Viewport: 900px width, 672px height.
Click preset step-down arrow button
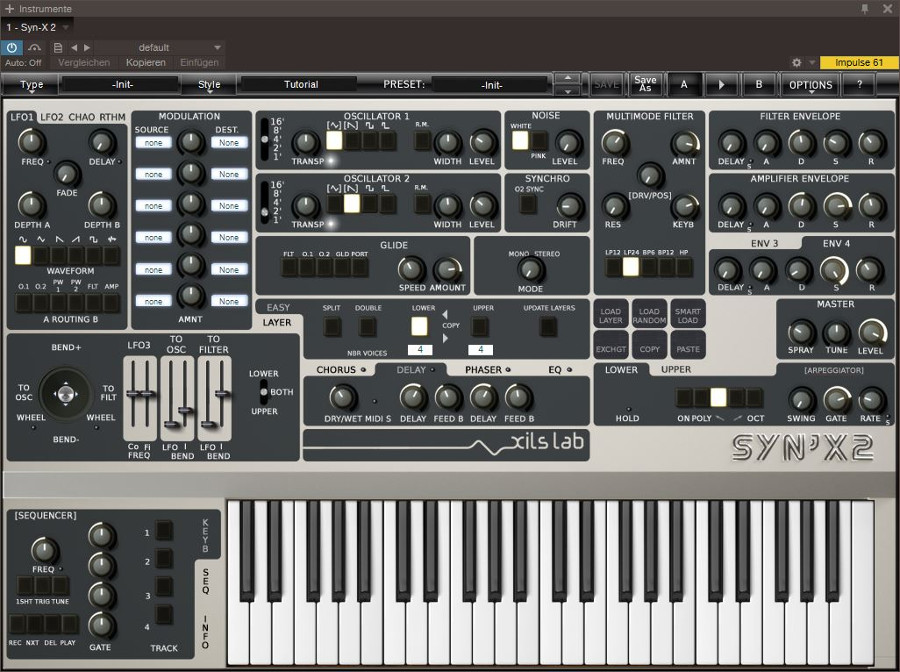click(568, 91)
